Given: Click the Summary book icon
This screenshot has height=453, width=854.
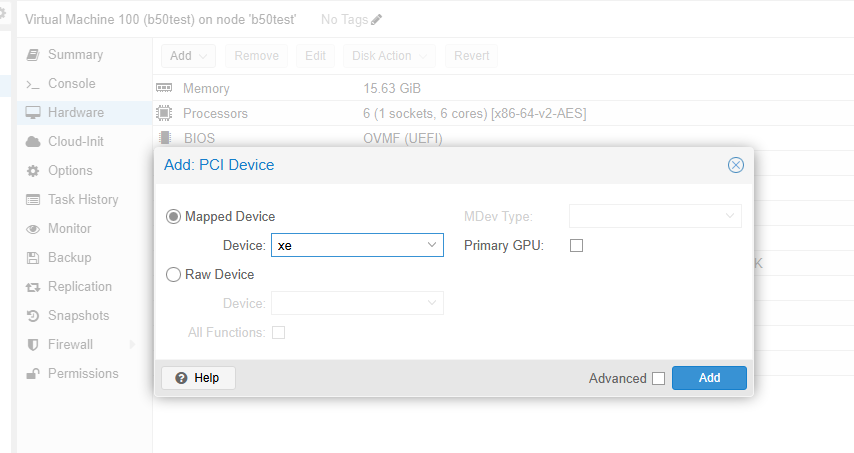Looking at the screenshot, I should (33, 55).
